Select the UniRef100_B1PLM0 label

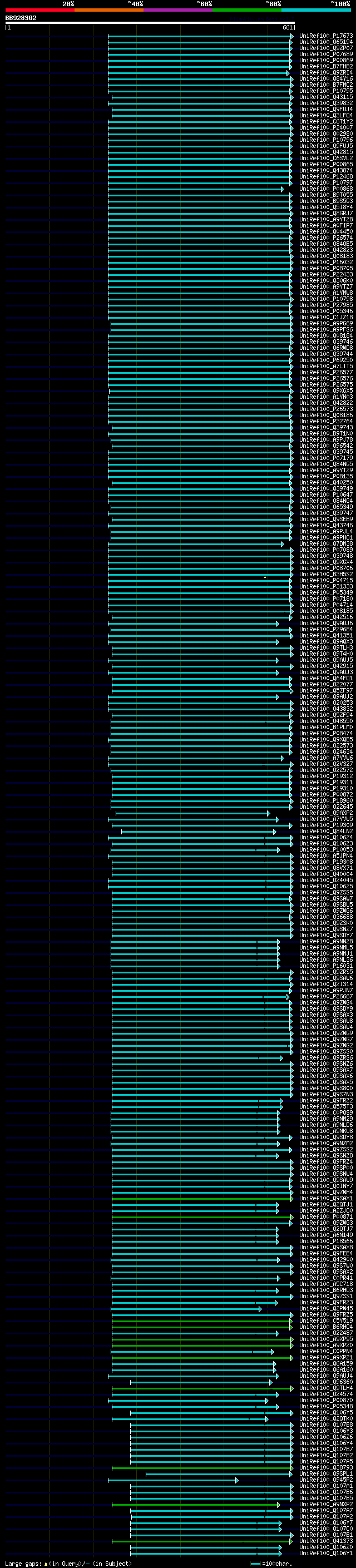[326, 727]
